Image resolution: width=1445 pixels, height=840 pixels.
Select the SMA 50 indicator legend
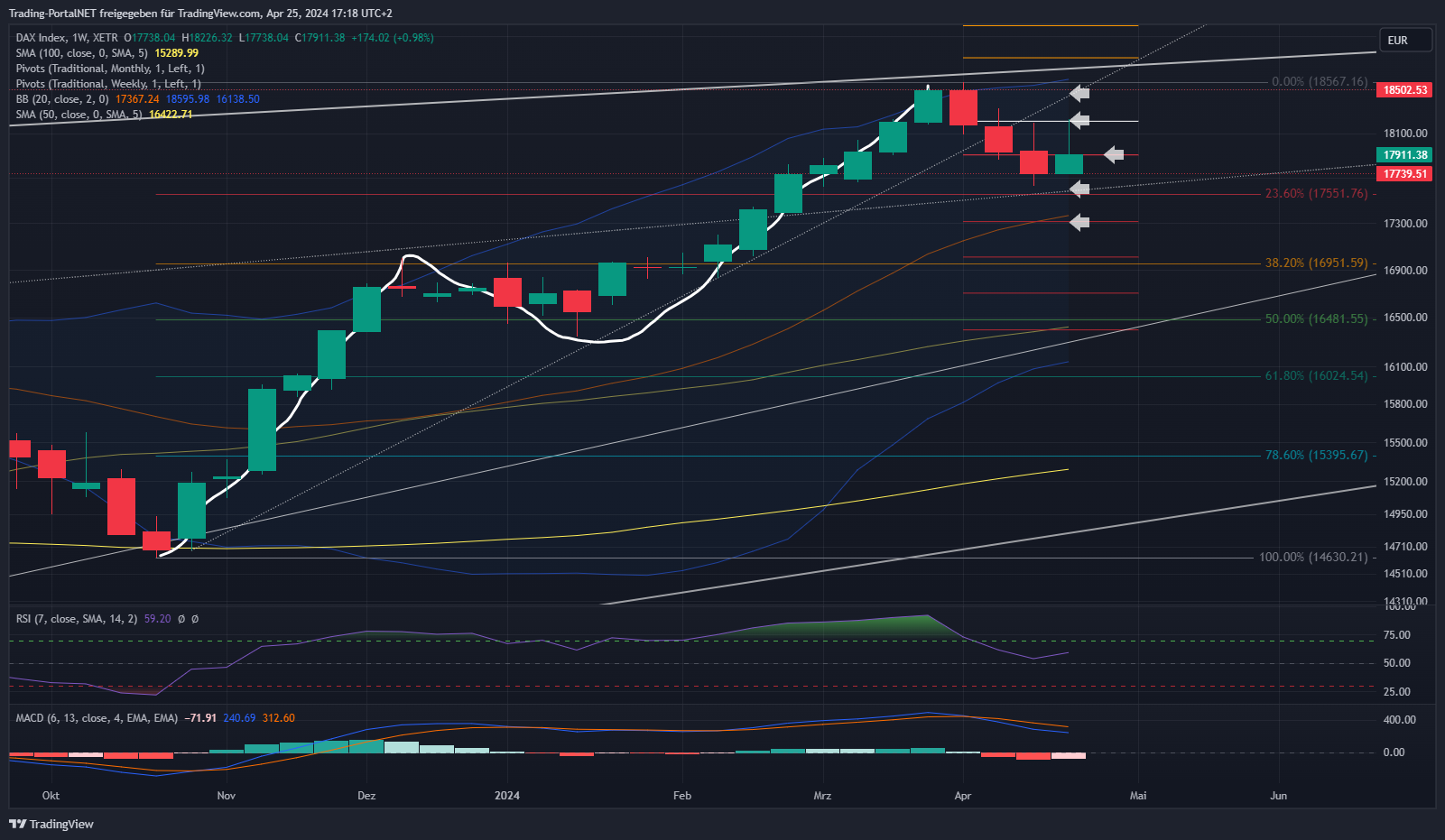tap(79, 115)
